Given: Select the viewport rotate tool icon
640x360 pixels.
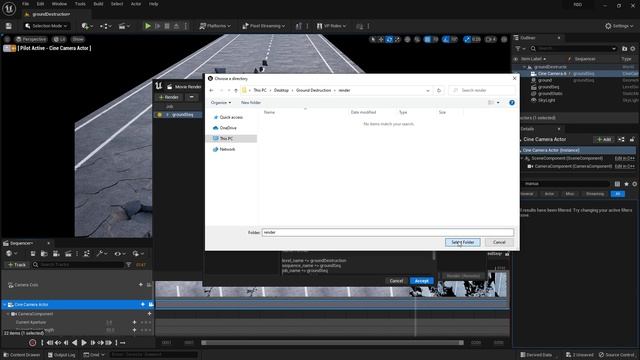Looking at the screenshot, I should click(x=389, y=39).
